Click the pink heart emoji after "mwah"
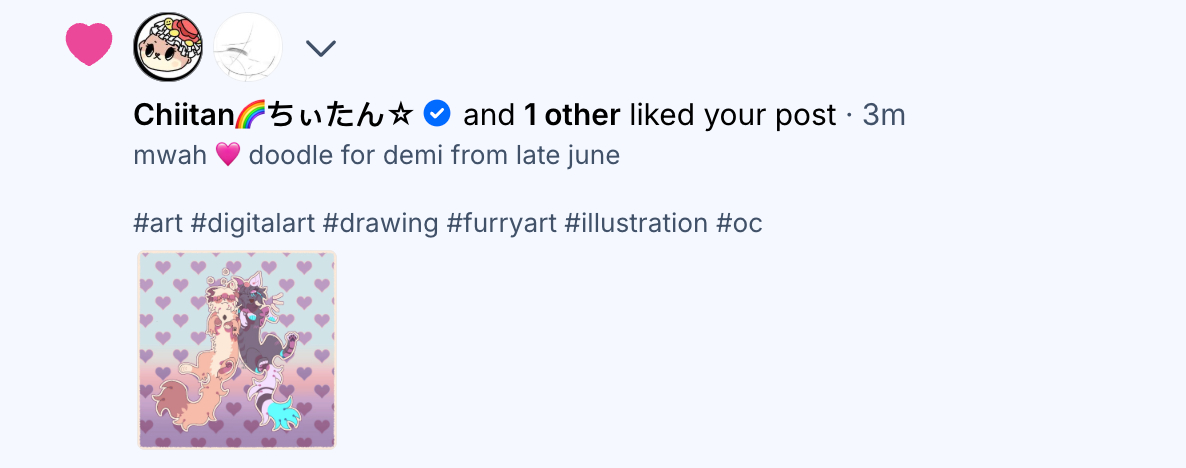Viewport: 1186px width, 468px height. coord(228,156)
